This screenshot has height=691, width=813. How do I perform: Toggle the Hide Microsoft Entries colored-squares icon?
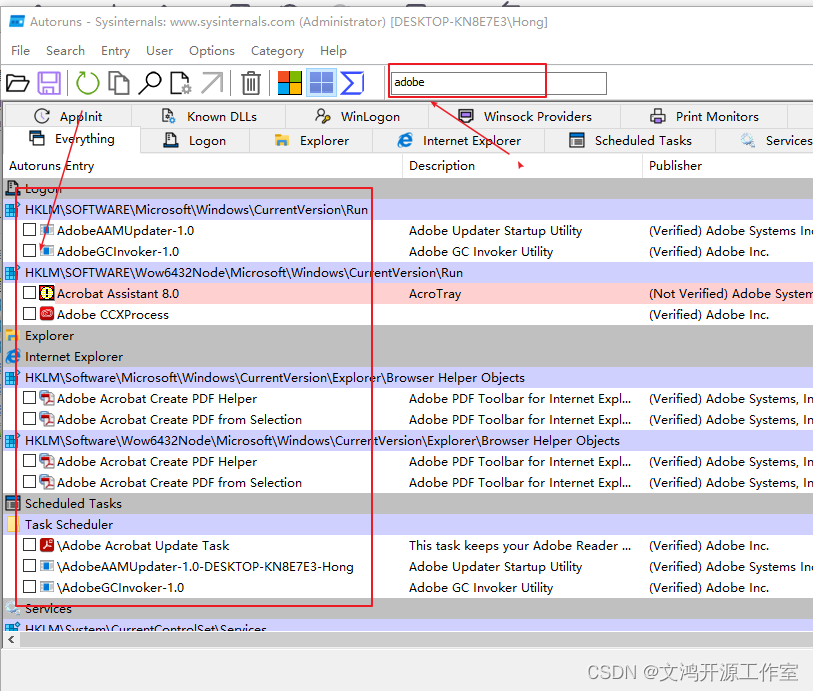pyautogui.click(x=290, y=83)
